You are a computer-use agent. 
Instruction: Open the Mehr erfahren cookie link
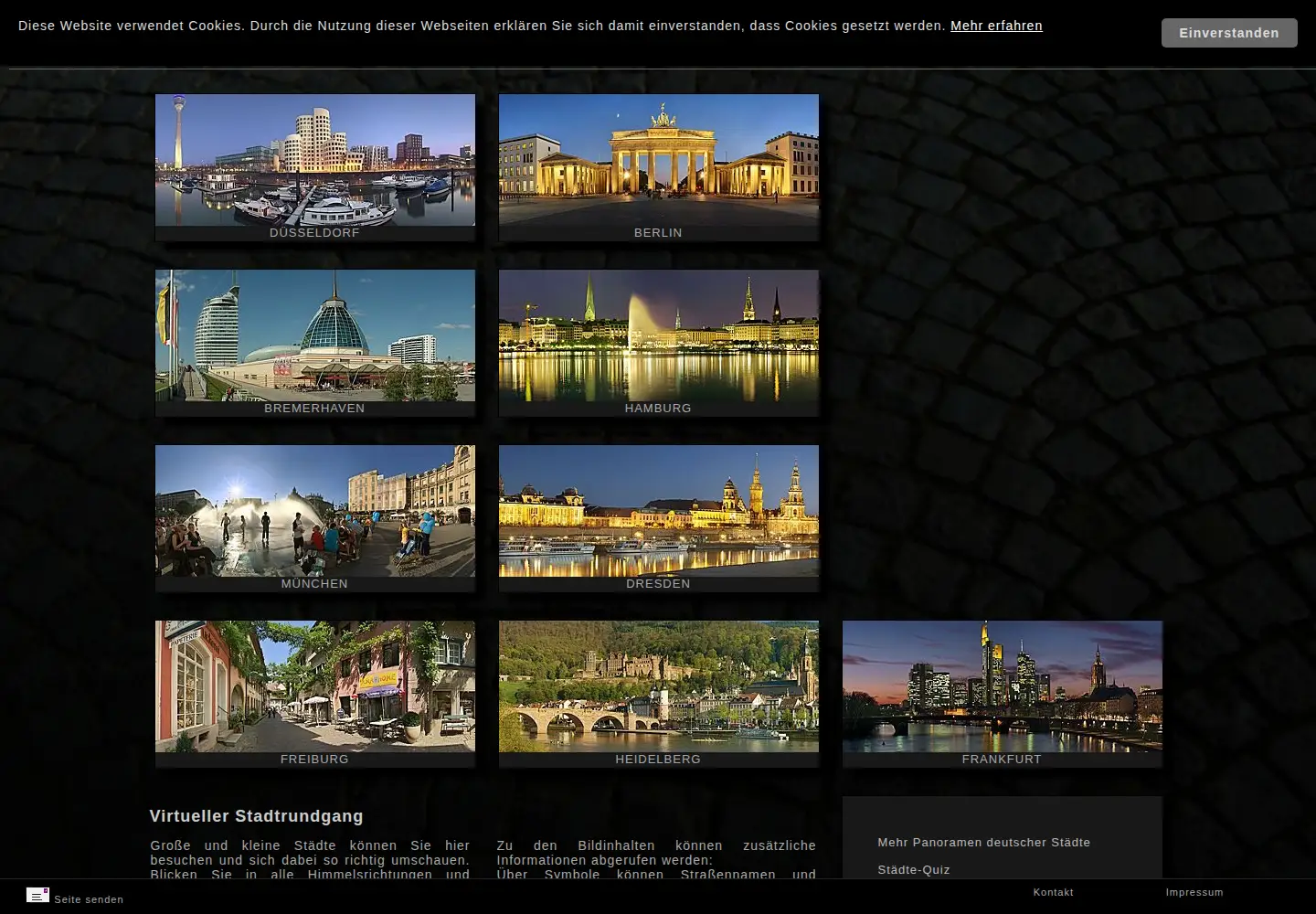996,26
